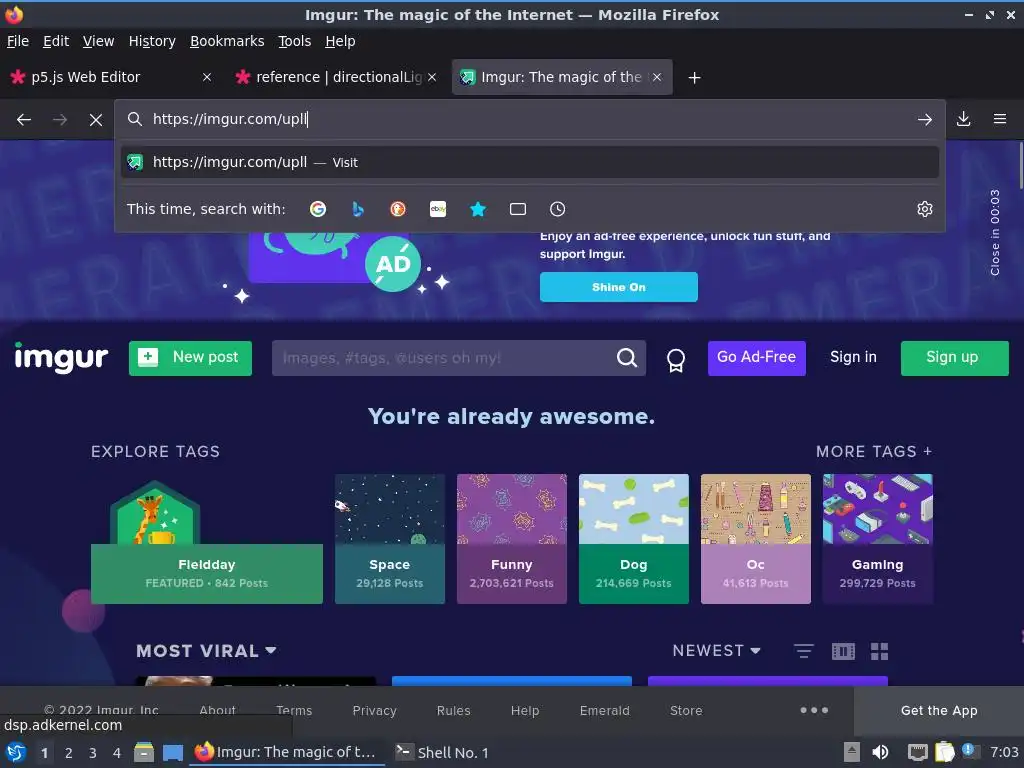Open the footer three-dots more menu
Viewport: 1024px width, 768px height.
pos(814,710)
